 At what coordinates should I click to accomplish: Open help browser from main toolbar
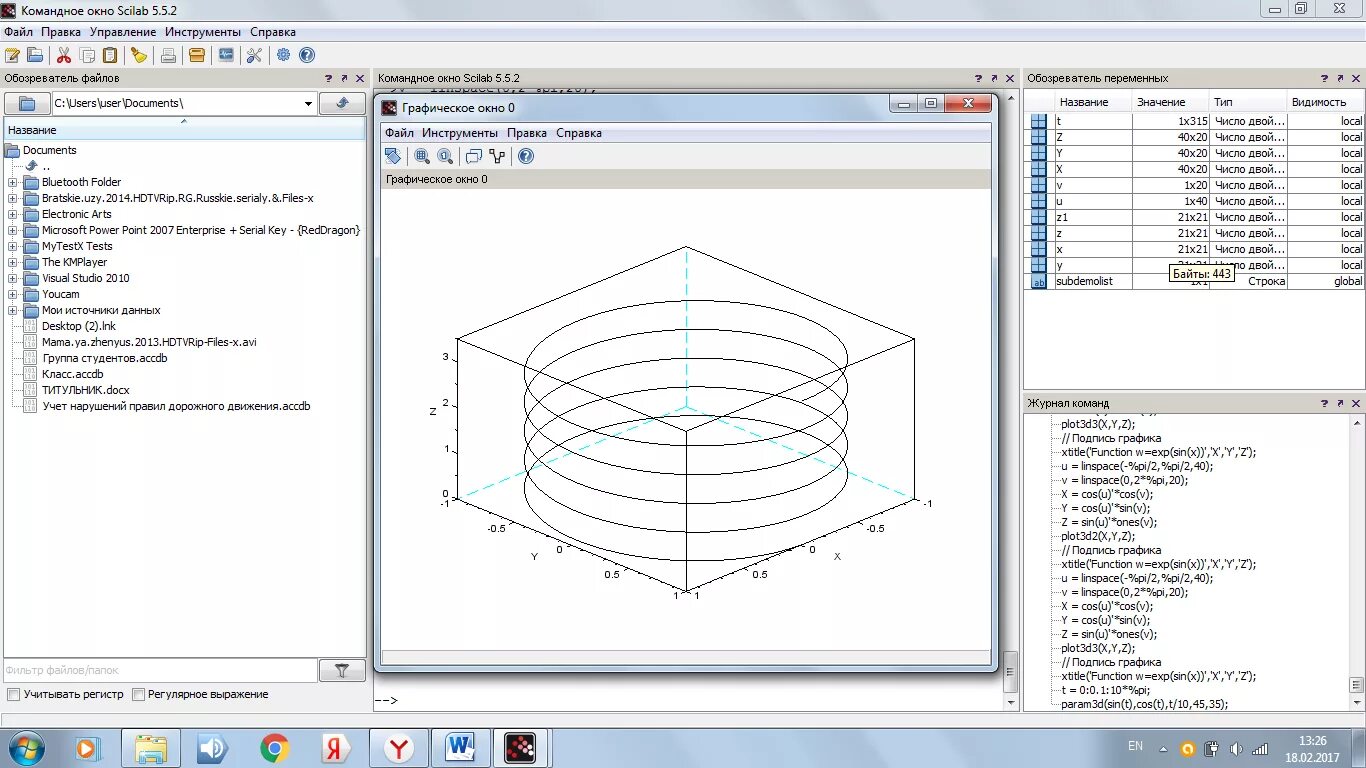tap(307, 55)
